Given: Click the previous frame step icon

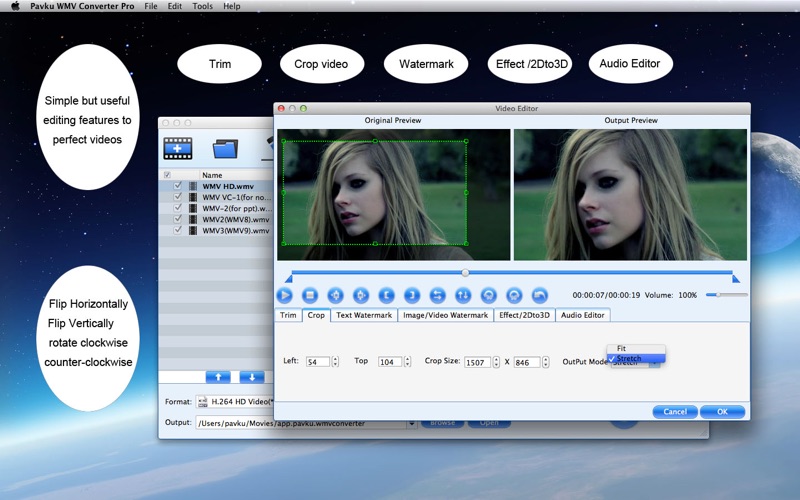Looking at the screenshot, I should [x=335, y=295].
